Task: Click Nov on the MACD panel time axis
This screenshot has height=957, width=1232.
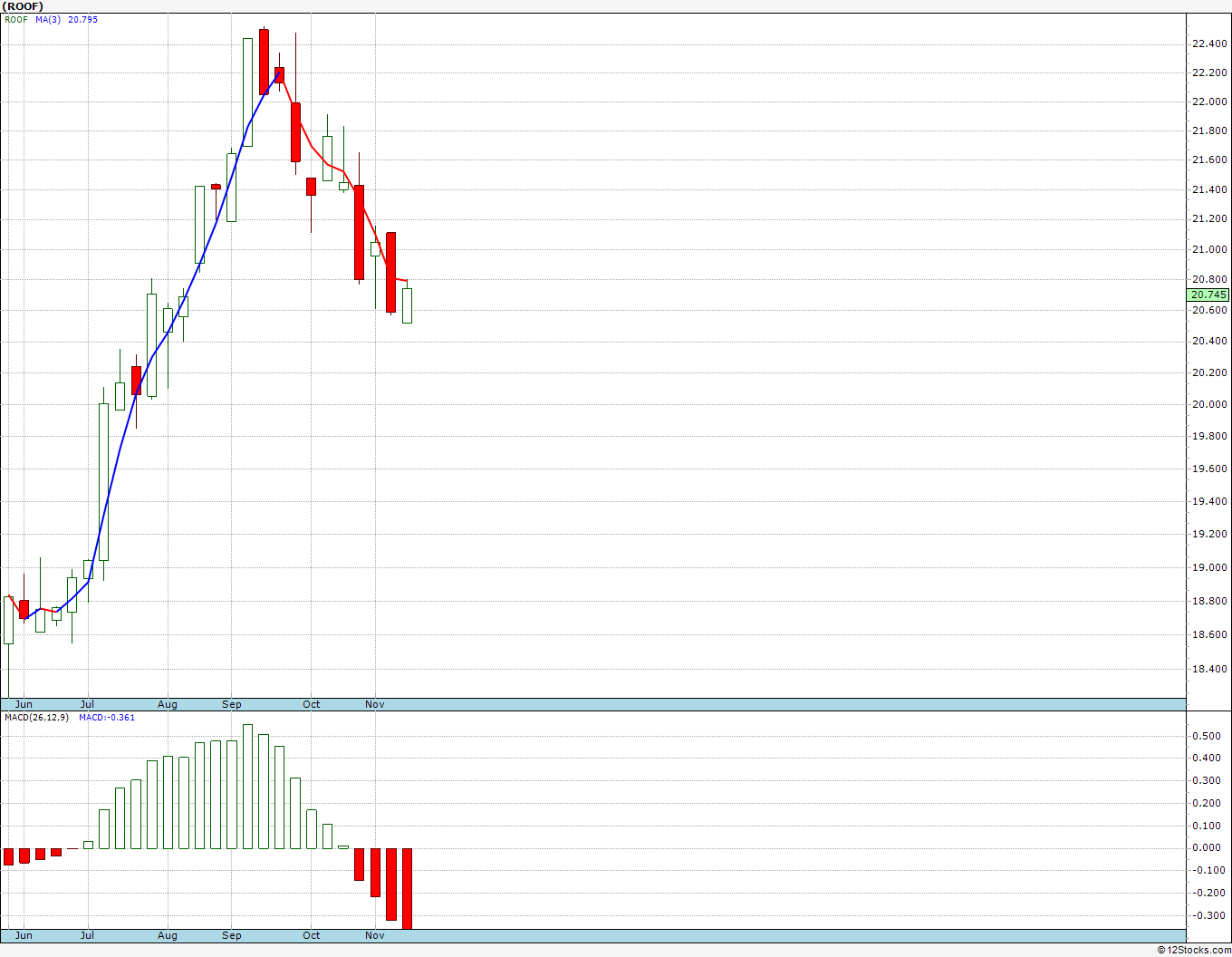Action: pyautogui.click(x=375, y=935)
